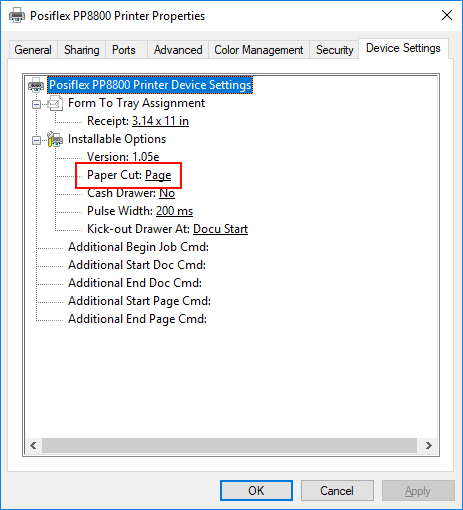This screenshot has width=463, height=510.
Task: Click the OK button
Action: (256, 491)
